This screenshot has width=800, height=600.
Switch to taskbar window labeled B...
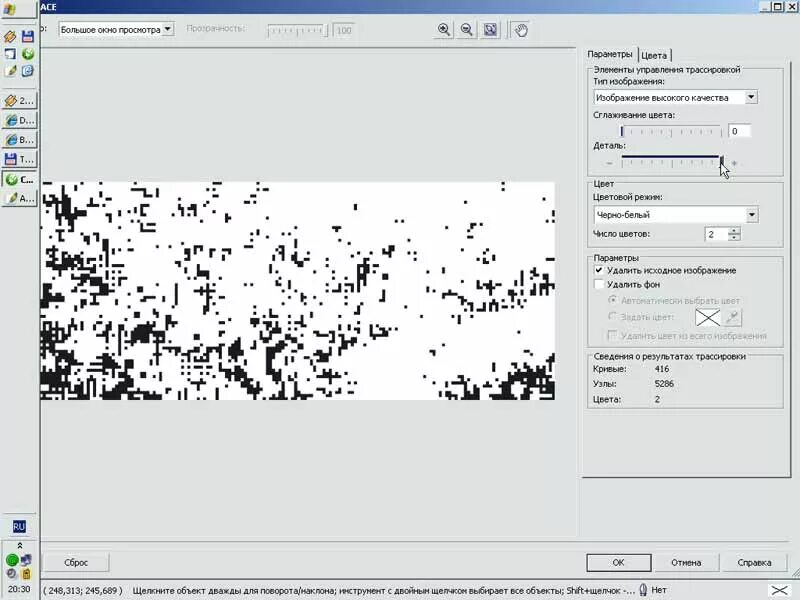pyautogui.click(x=19, y=140)
